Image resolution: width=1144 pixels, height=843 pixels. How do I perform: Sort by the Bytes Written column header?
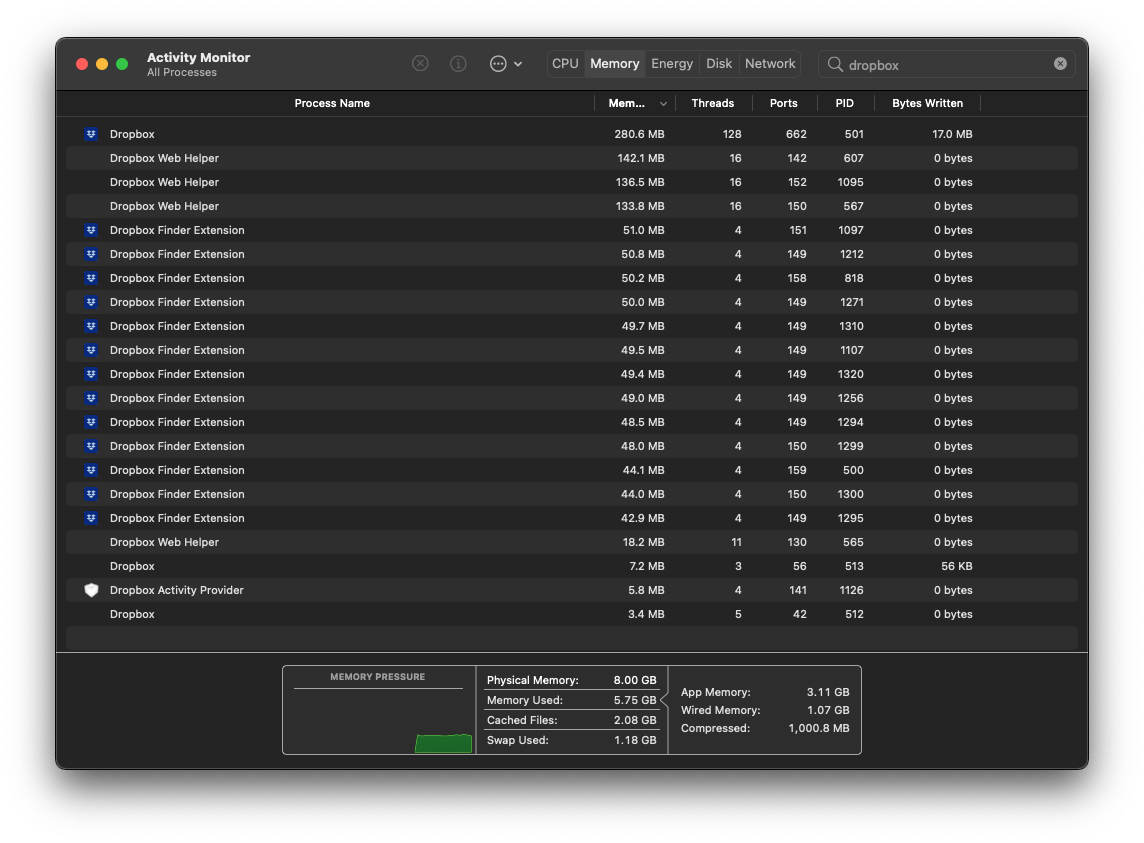(x=927, y=103)
